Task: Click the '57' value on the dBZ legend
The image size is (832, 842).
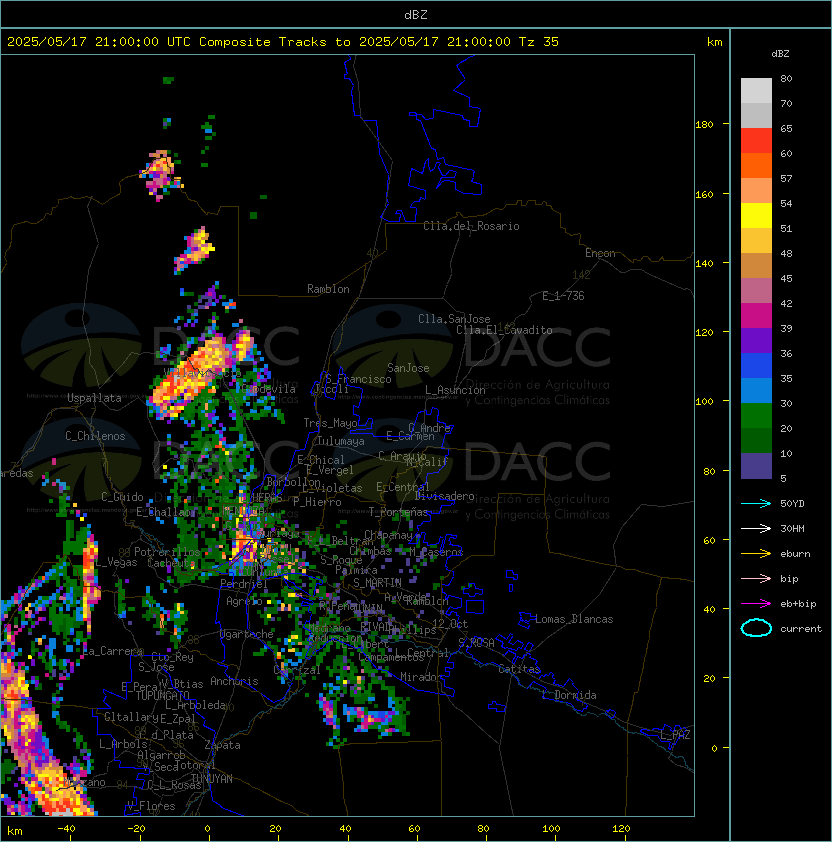Action: (786, 178)
